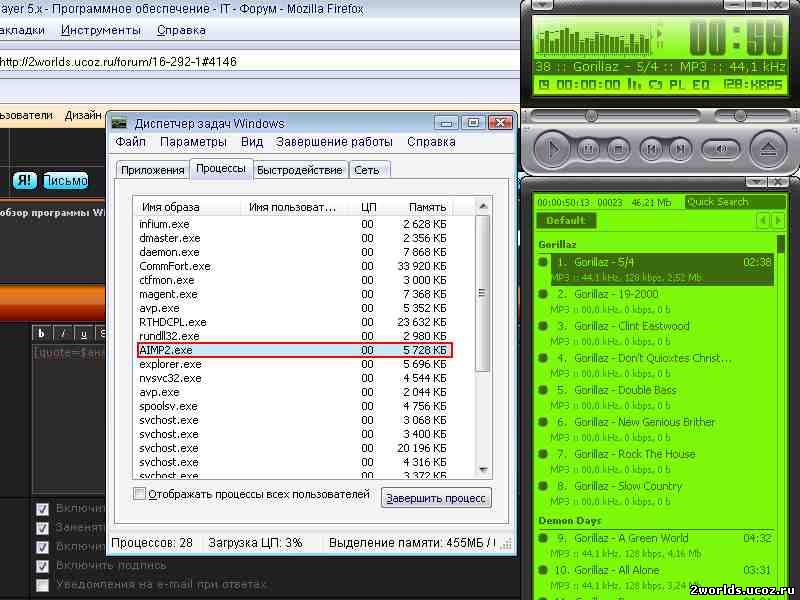Uncheck the checkbox labeled 'Заменят…' on forum
Screen dimensions: 800x600
pos(43,528)
